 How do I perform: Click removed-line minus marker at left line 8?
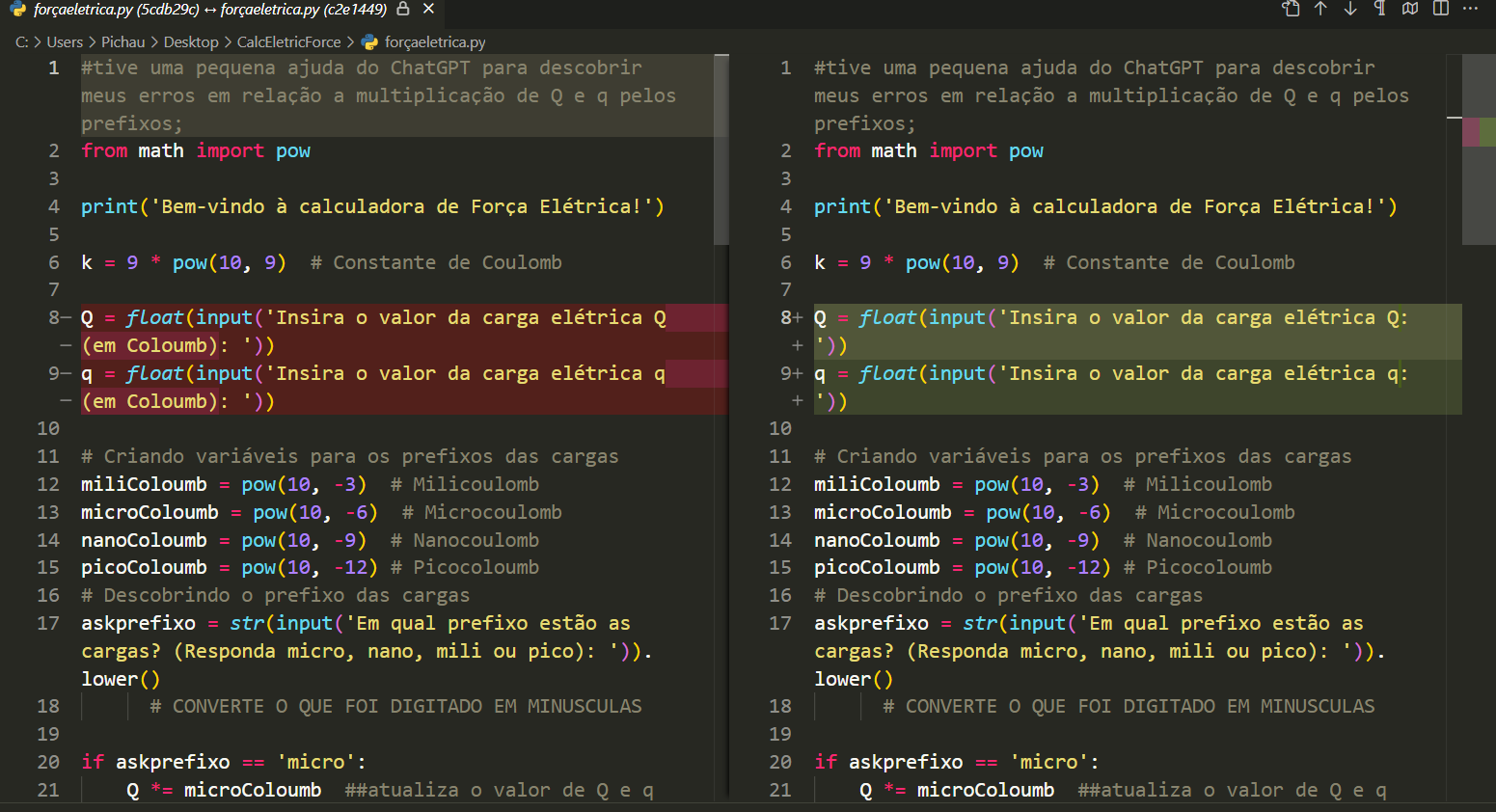point(66,317)
